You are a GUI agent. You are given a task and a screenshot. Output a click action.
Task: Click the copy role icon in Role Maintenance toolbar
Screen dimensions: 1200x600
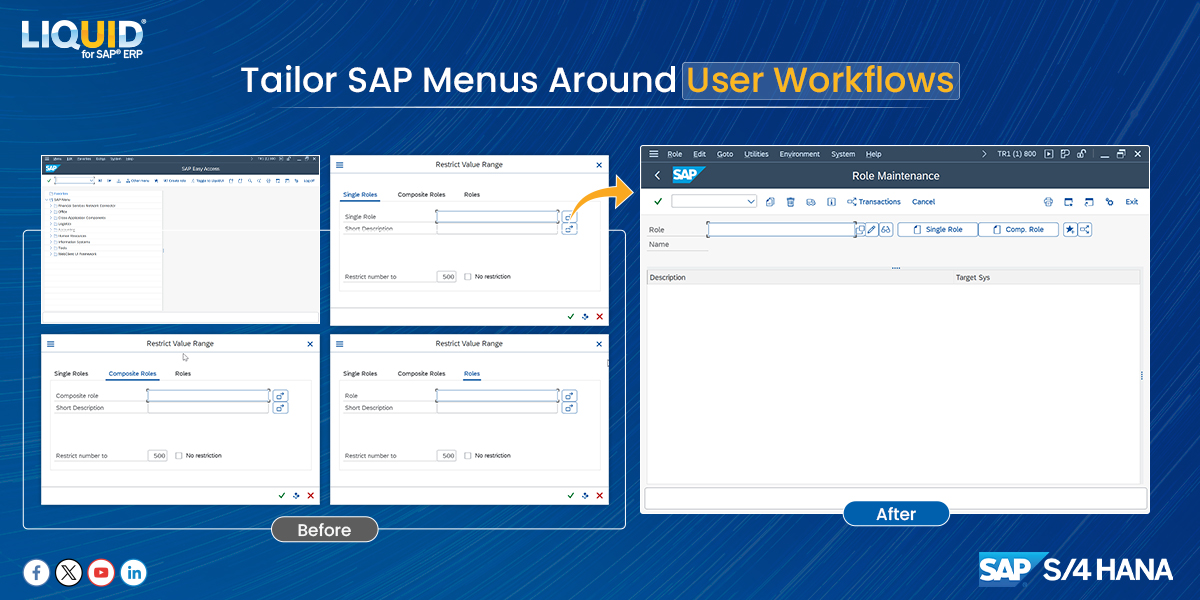(x=770, y=202)
